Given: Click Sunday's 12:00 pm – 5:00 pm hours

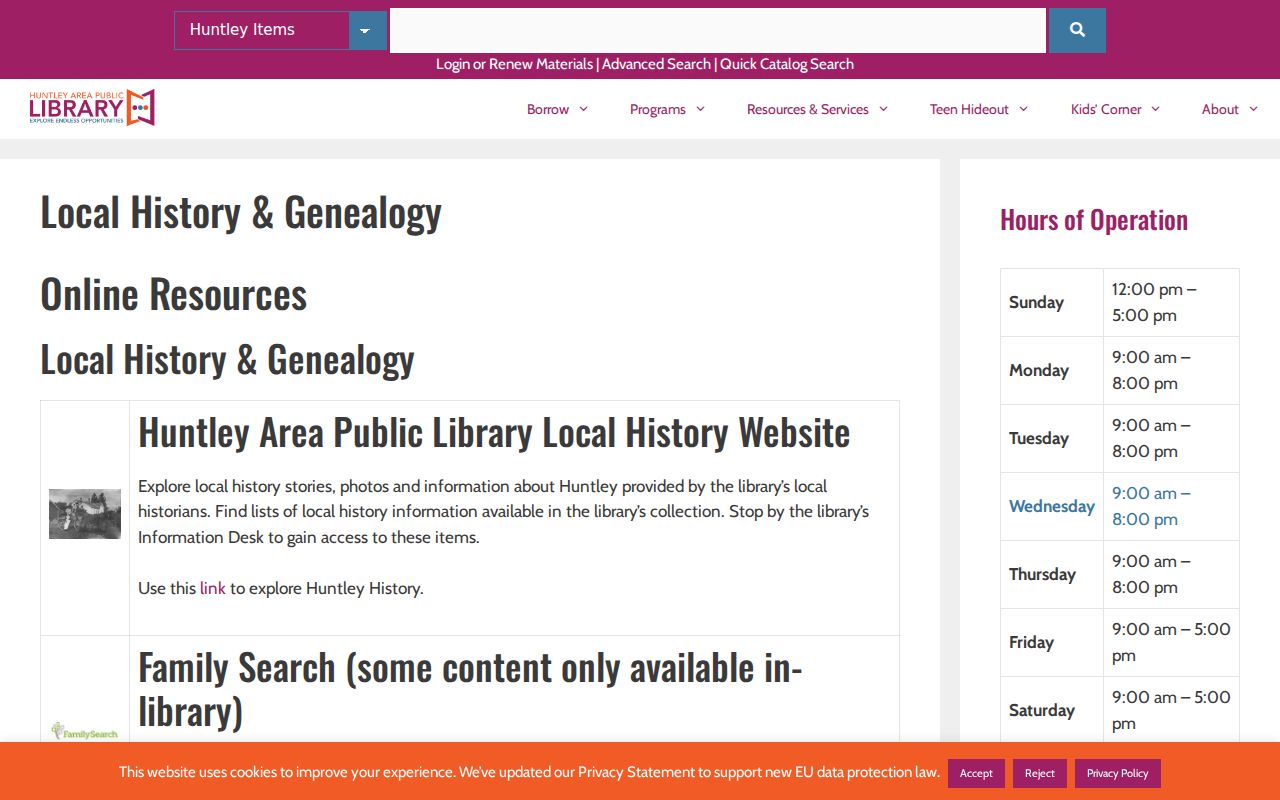Looking at the screenshot, I should point(1154,302).
